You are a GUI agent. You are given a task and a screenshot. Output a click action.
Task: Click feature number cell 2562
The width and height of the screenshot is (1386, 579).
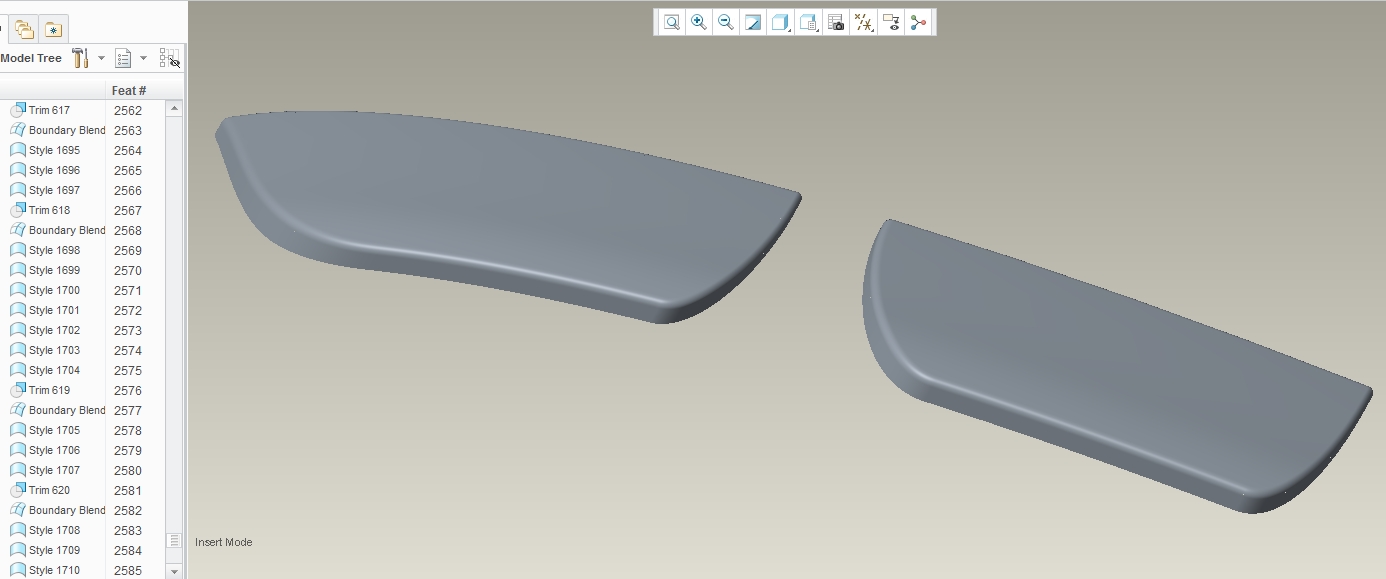pos(128,111)
